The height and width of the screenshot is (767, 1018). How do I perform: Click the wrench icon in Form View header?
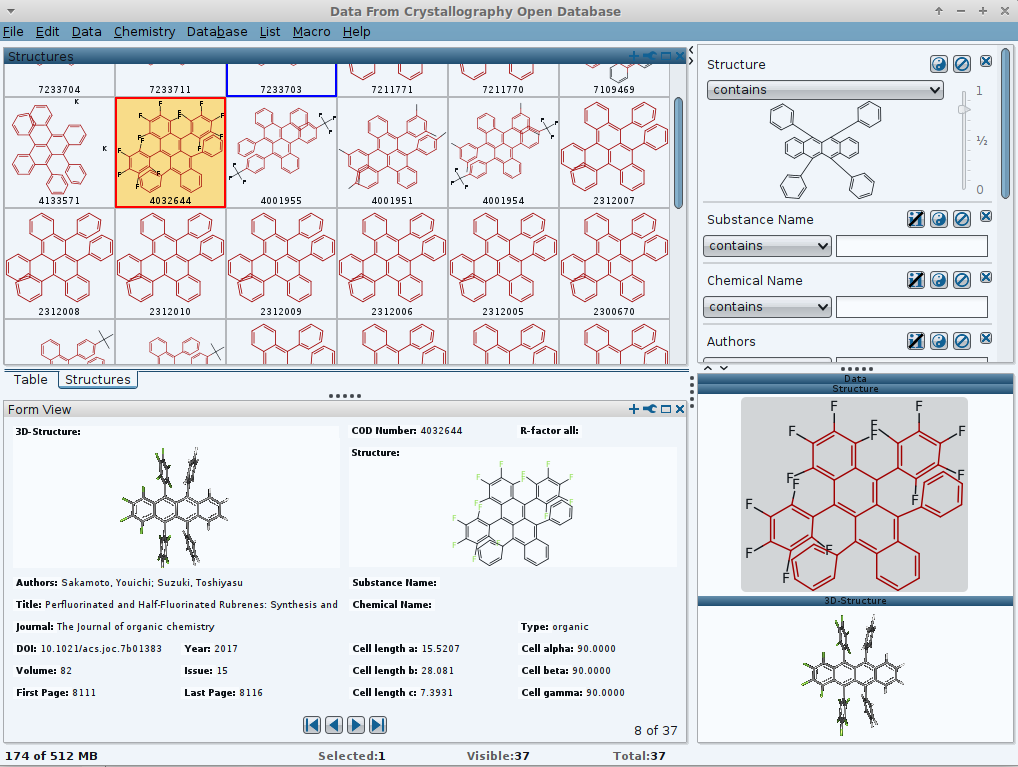[x=649, y=409]
